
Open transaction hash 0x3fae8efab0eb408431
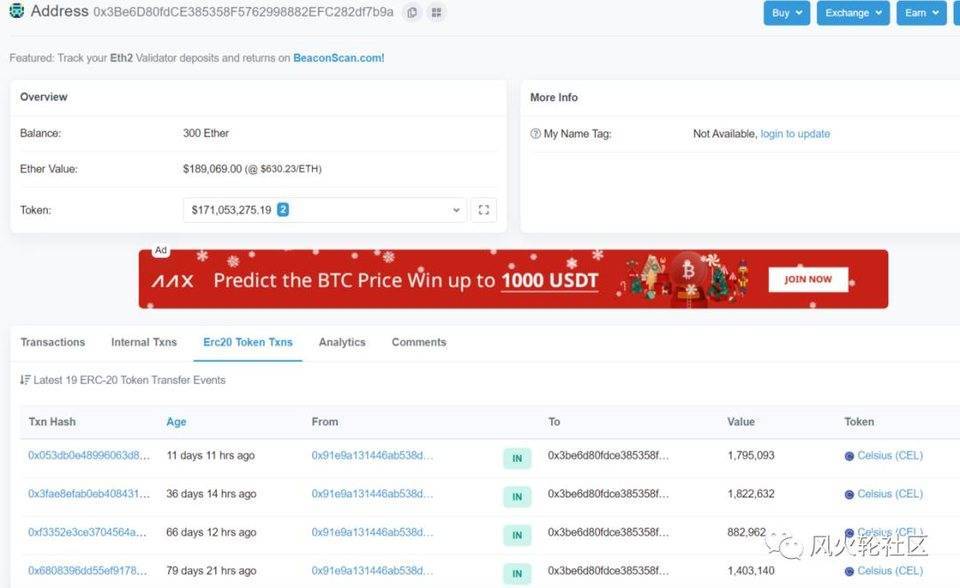pos(89,494)
